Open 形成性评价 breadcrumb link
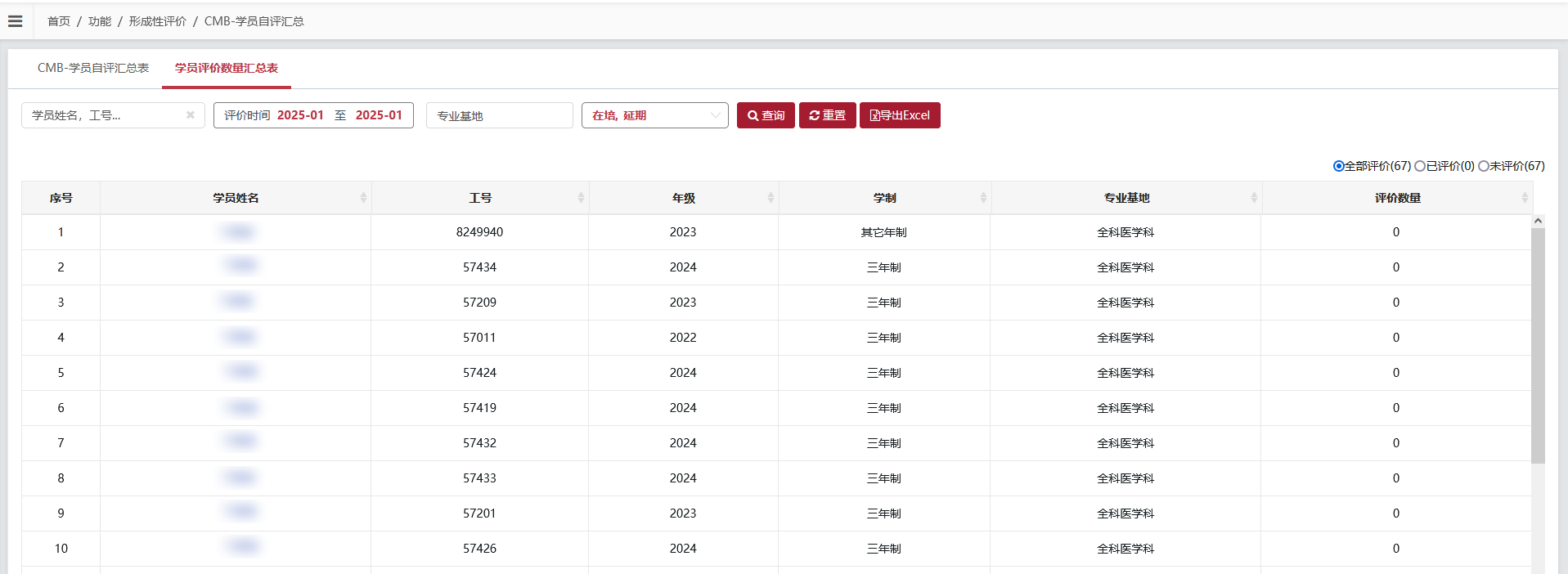The image size is (1568, 574). pyautogui.click(x=157, y=21)
